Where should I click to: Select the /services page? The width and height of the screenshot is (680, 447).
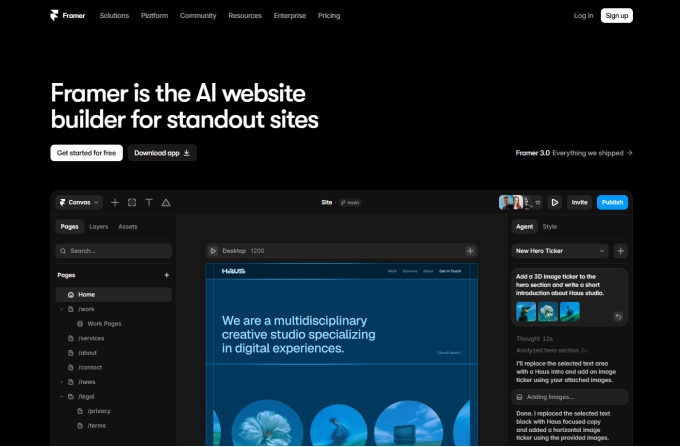point(114,339)
